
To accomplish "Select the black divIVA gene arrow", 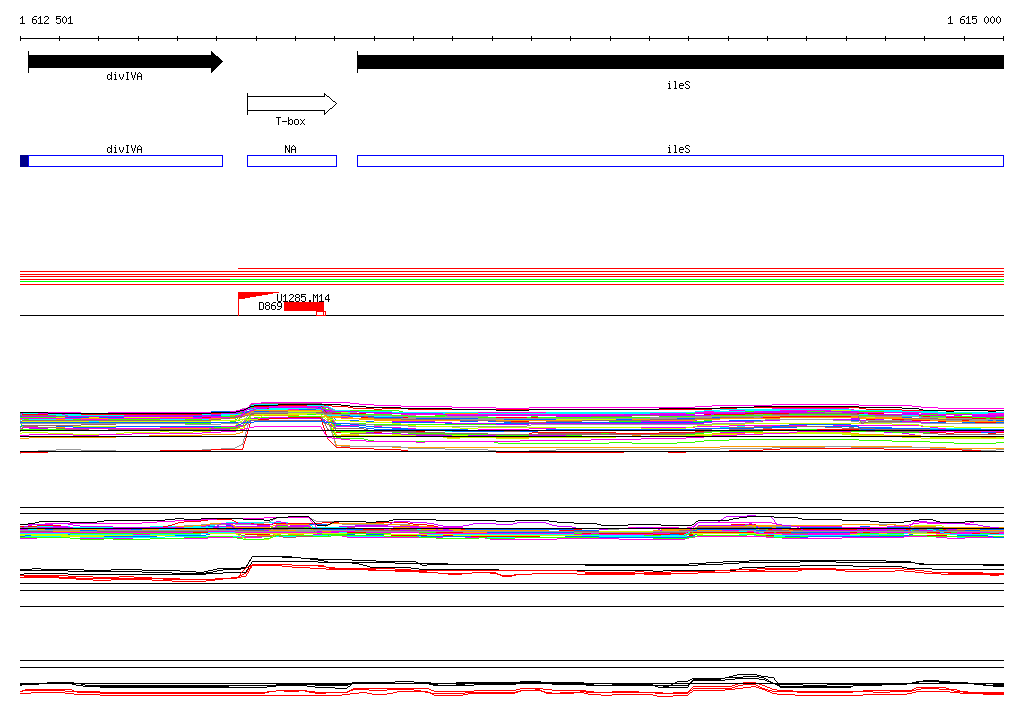I will point(125,62).
